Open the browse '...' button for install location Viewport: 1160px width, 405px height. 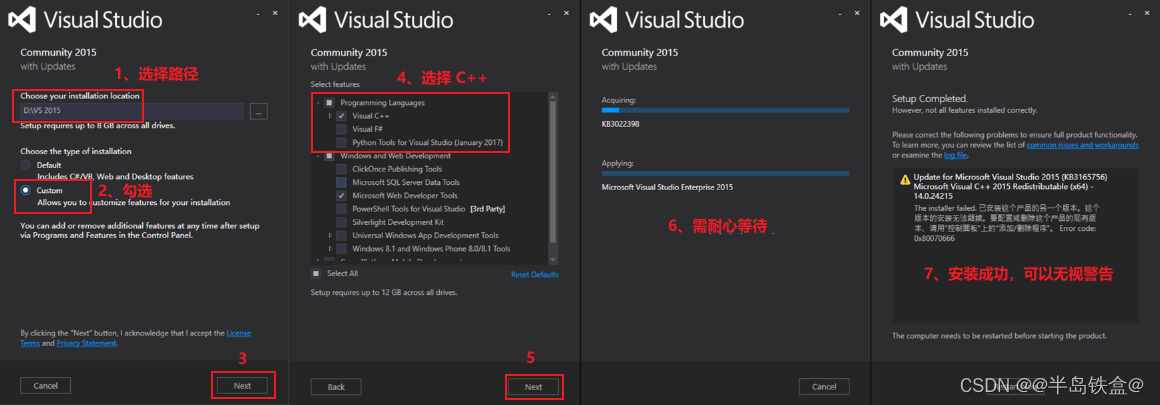(259, 111)
